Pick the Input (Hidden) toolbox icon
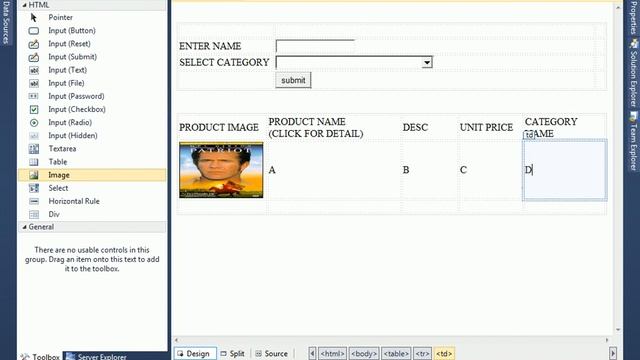The image size is (640, 360). pos(34,136)
